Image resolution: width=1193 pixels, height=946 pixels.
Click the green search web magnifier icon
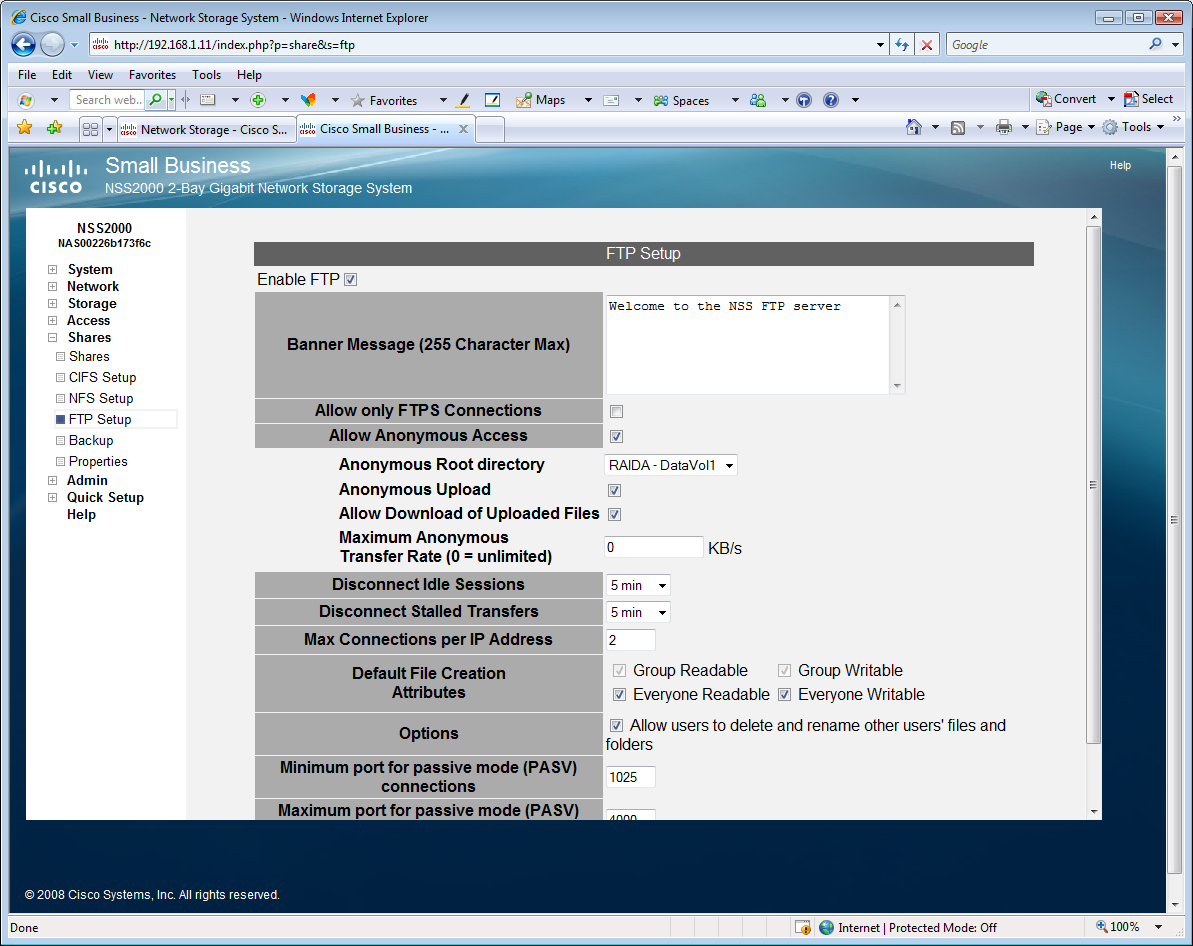[155, 100]
